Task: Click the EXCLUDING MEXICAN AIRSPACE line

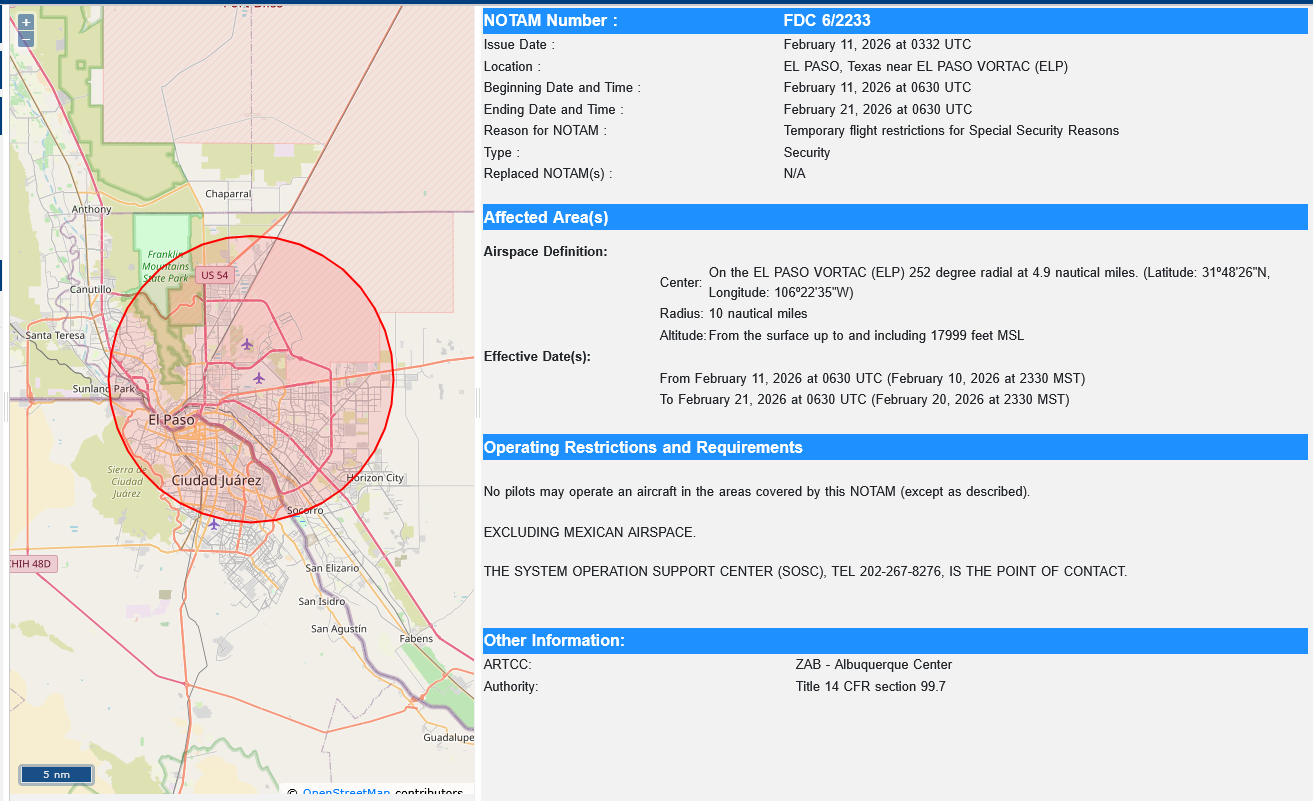Action: click(590, 532)
